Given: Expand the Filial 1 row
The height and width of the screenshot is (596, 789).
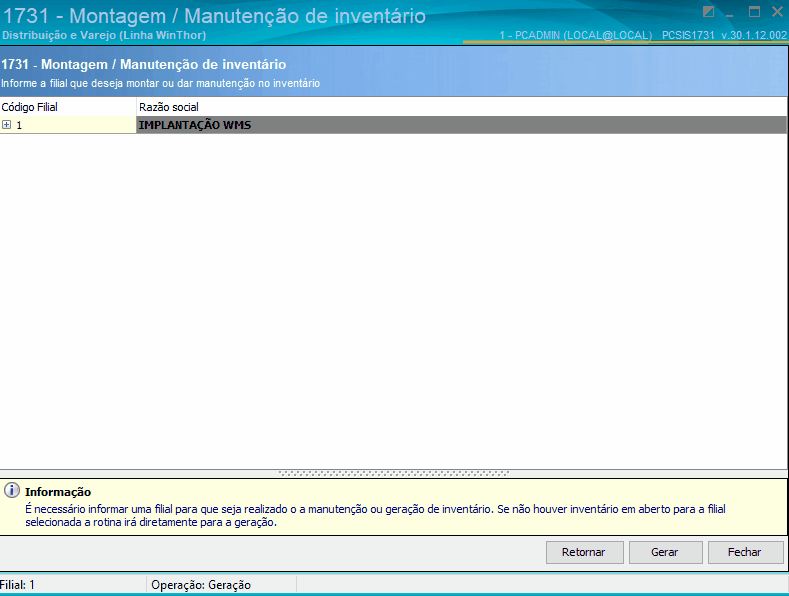Looking at the screenshot, I should tap(7, 125).
